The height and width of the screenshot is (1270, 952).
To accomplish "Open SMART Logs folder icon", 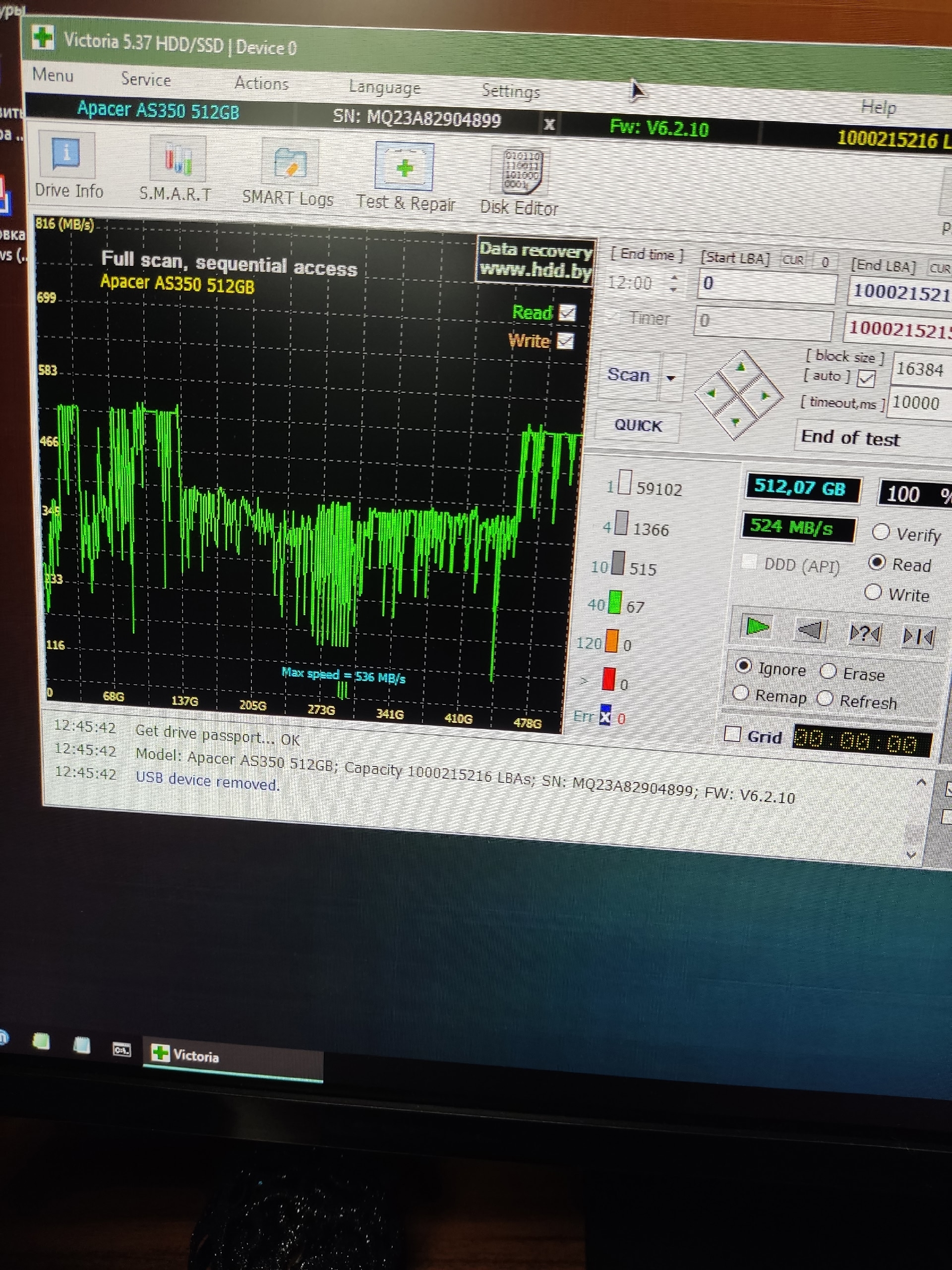I will [290, 164].
